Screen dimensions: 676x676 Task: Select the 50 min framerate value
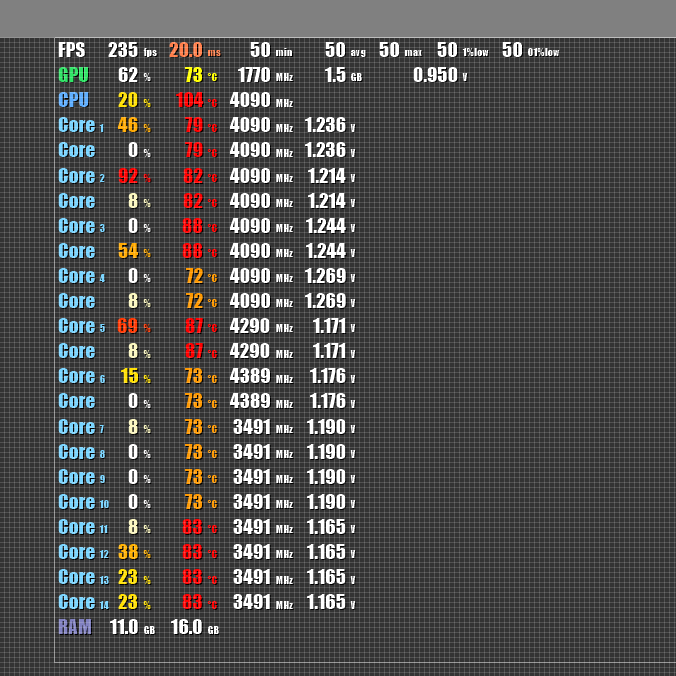pos(260,50)
